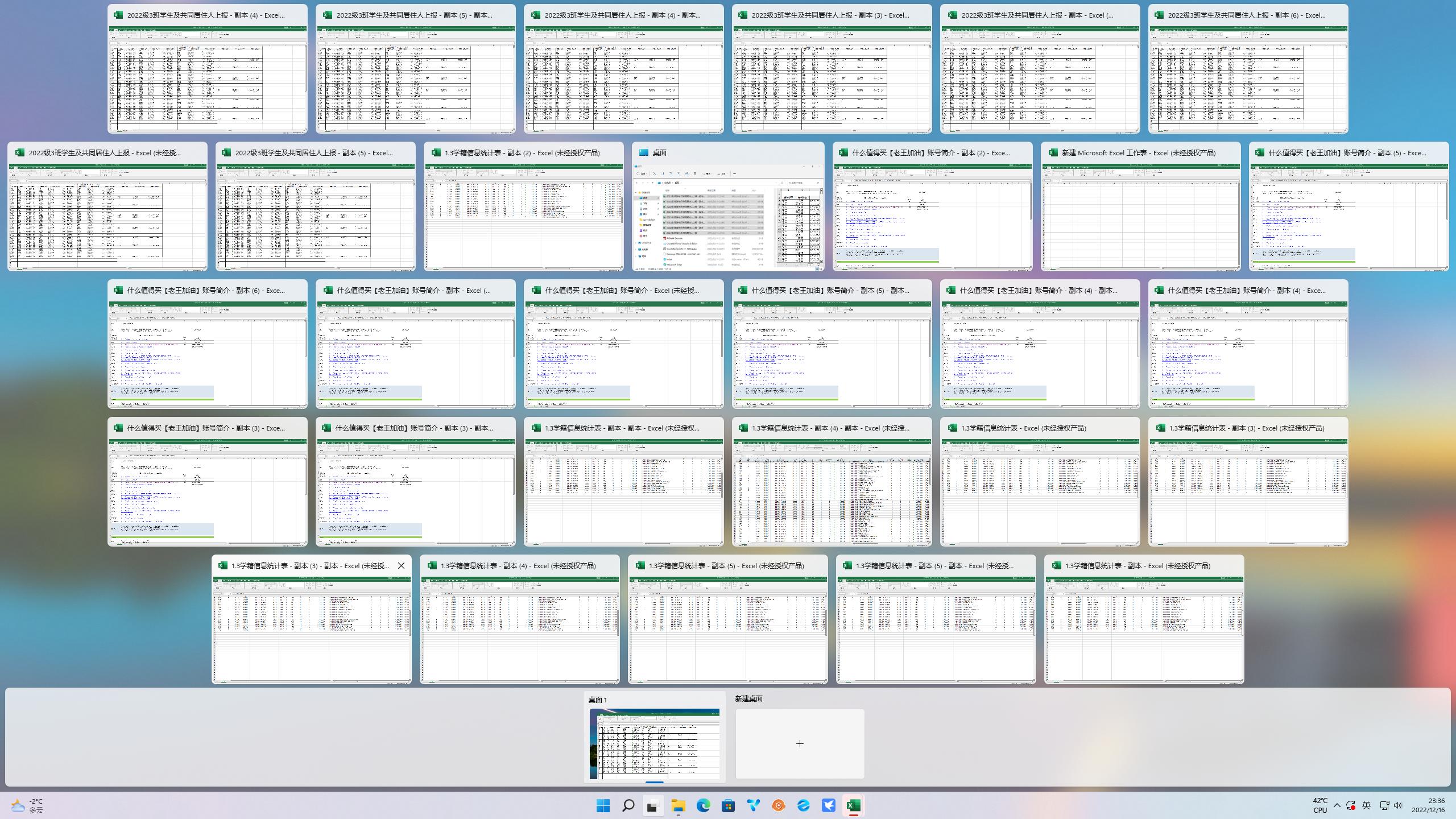
Task: Click the Windows Start button
Action: pos(603,805)
